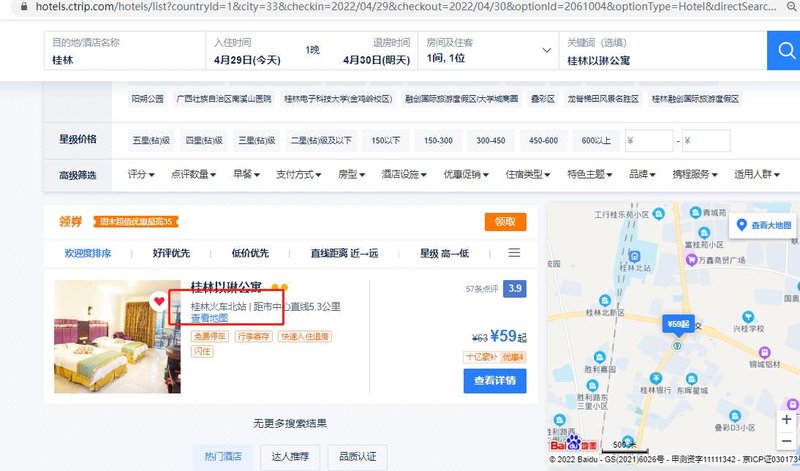
Task: Click the orange 领取 coupon button
Action: click(x=505, y=222)
